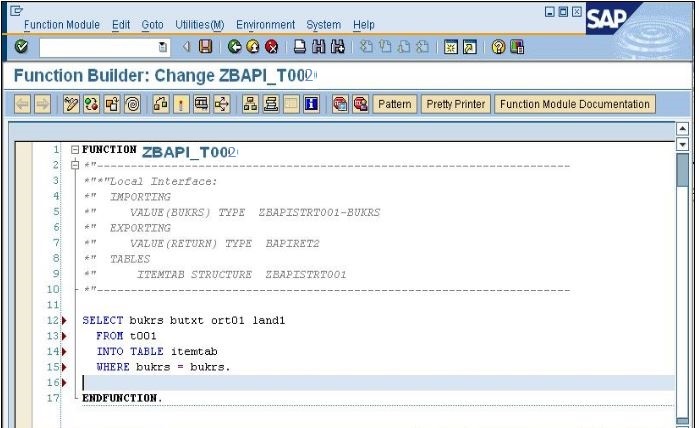Click the Display Navigation Window icon
699x428 pixels.
point(271,104)
